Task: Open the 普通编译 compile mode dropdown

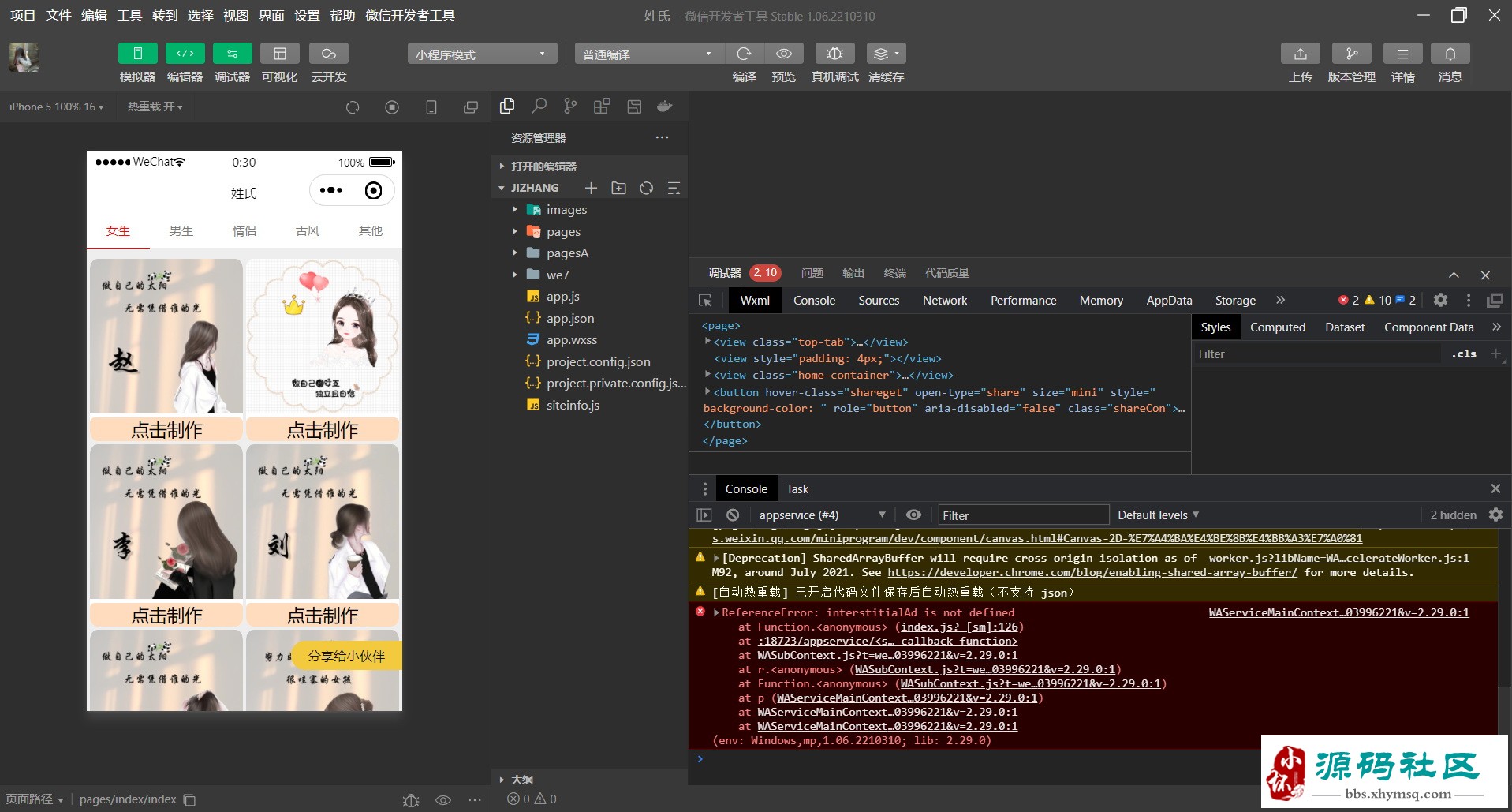Action: click(x=649, y=54)
